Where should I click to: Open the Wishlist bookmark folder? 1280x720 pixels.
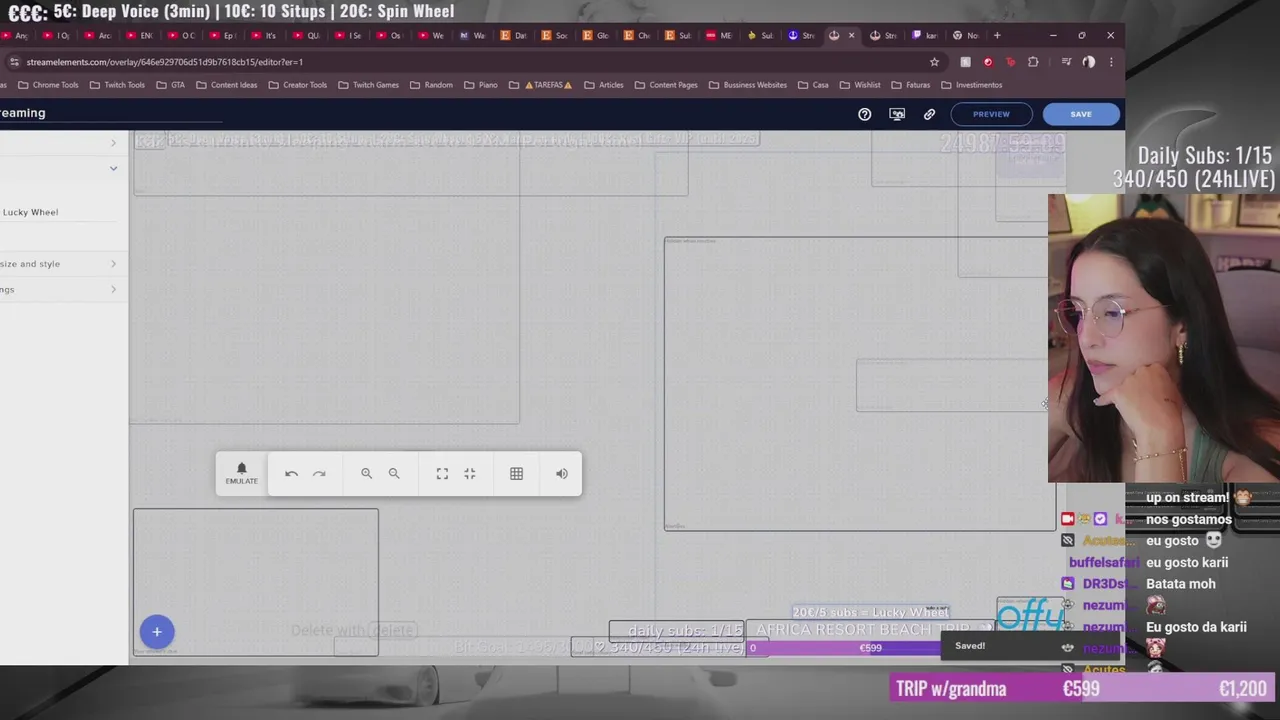pos(860,85)
